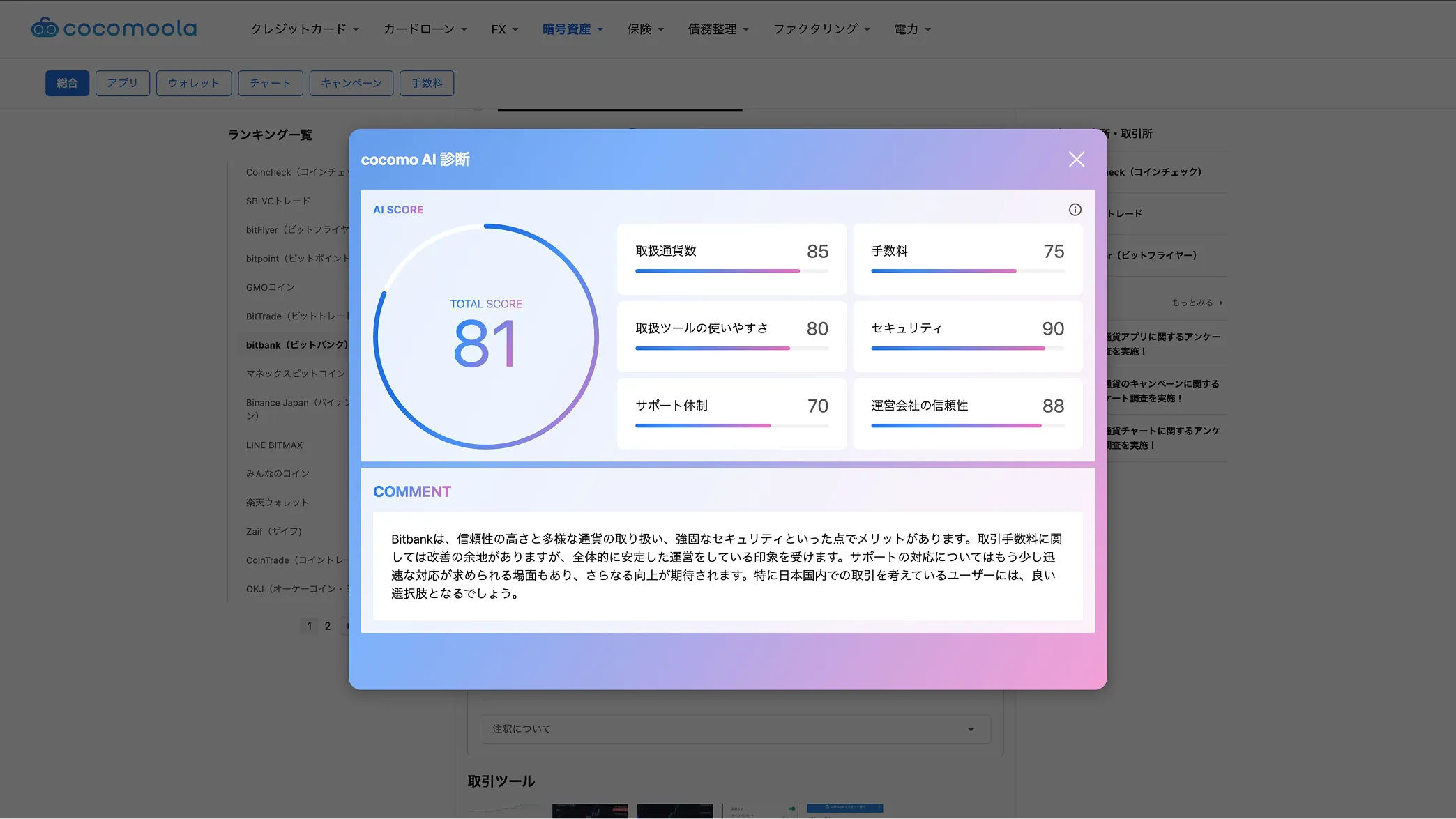Click the 取扱通貨数 score card
Image resolution: width=1456 pixels, height=819 pixels.
[x=731, y=259]
